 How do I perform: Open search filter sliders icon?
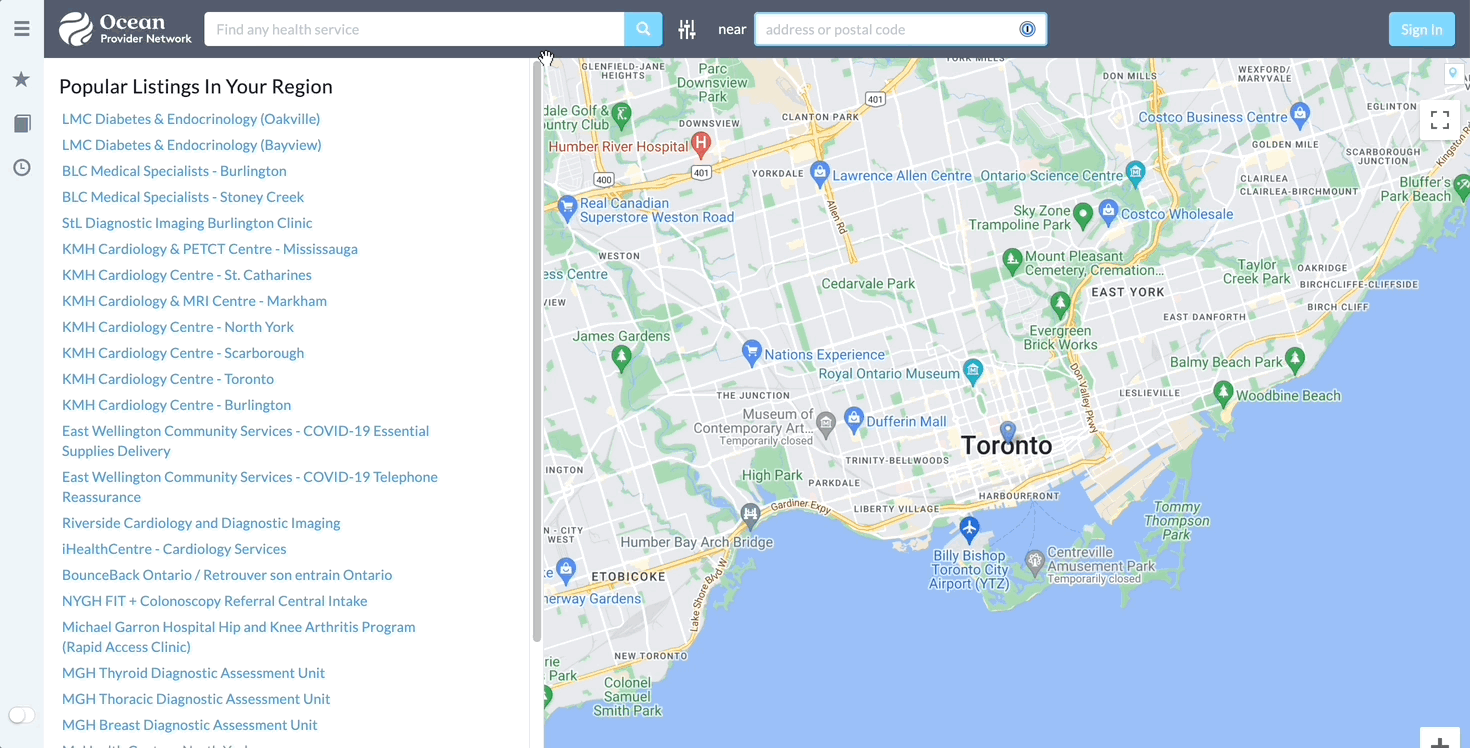[687, 29]
